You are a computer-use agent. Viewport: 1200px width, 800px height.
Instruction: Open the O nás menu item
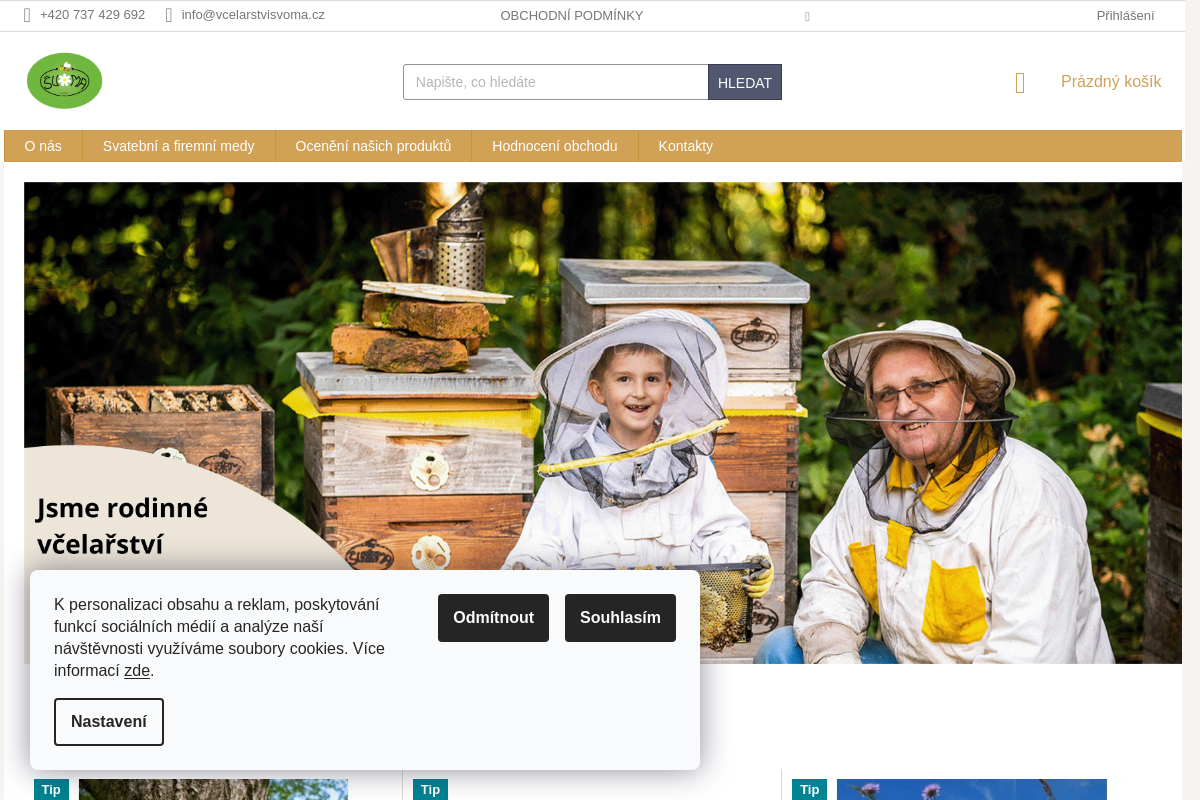[x=43, y=146]
